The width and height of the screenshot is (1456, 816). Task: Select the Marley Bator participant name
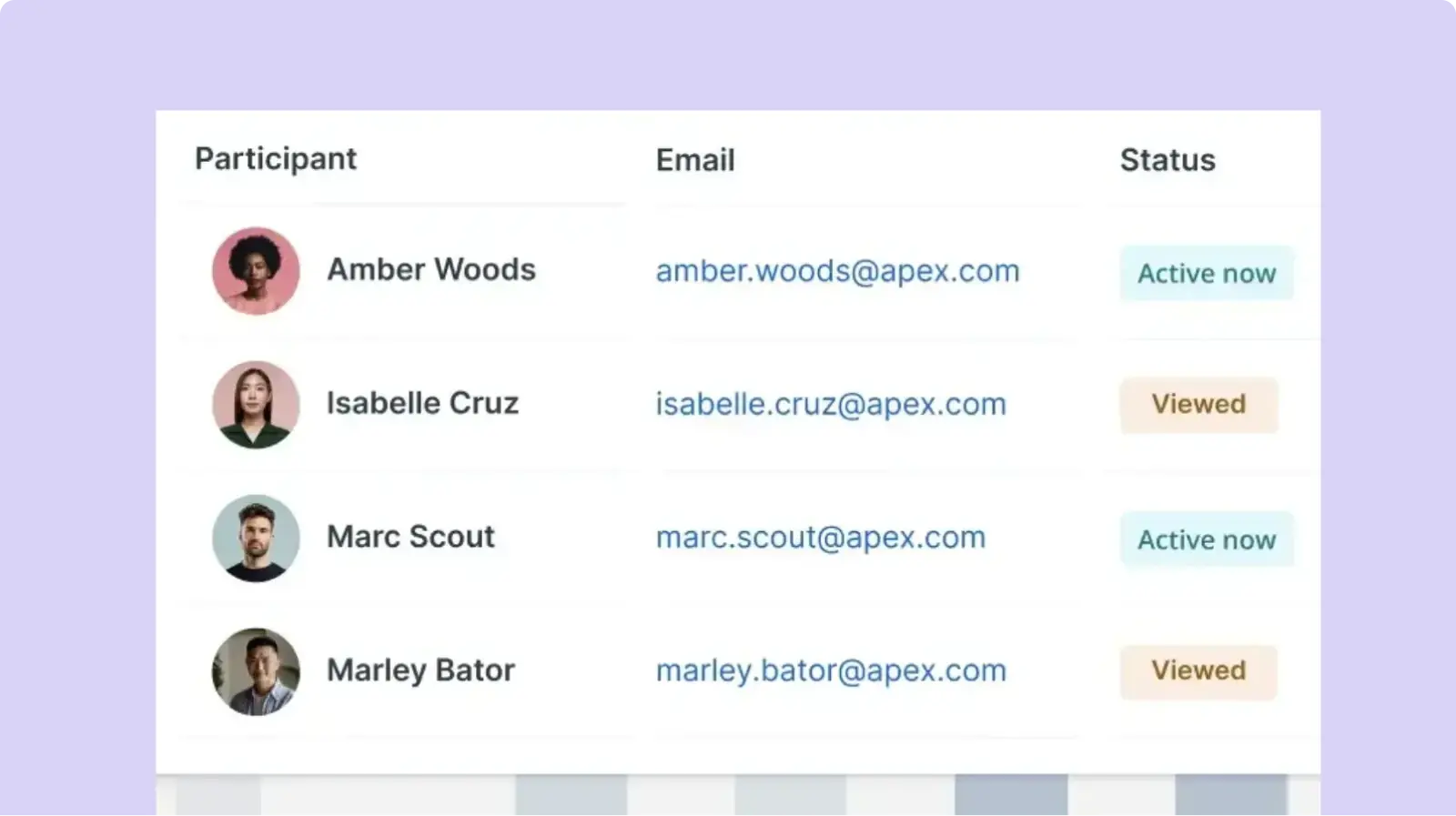click(x=420, y=670)
